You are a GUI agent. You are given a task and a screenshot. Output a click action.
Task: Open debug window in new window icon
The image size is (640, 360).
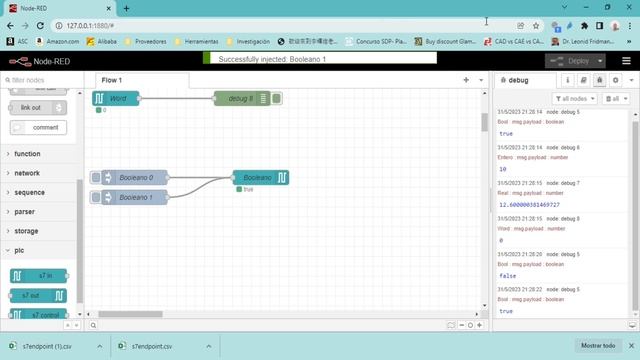point(632,325)
